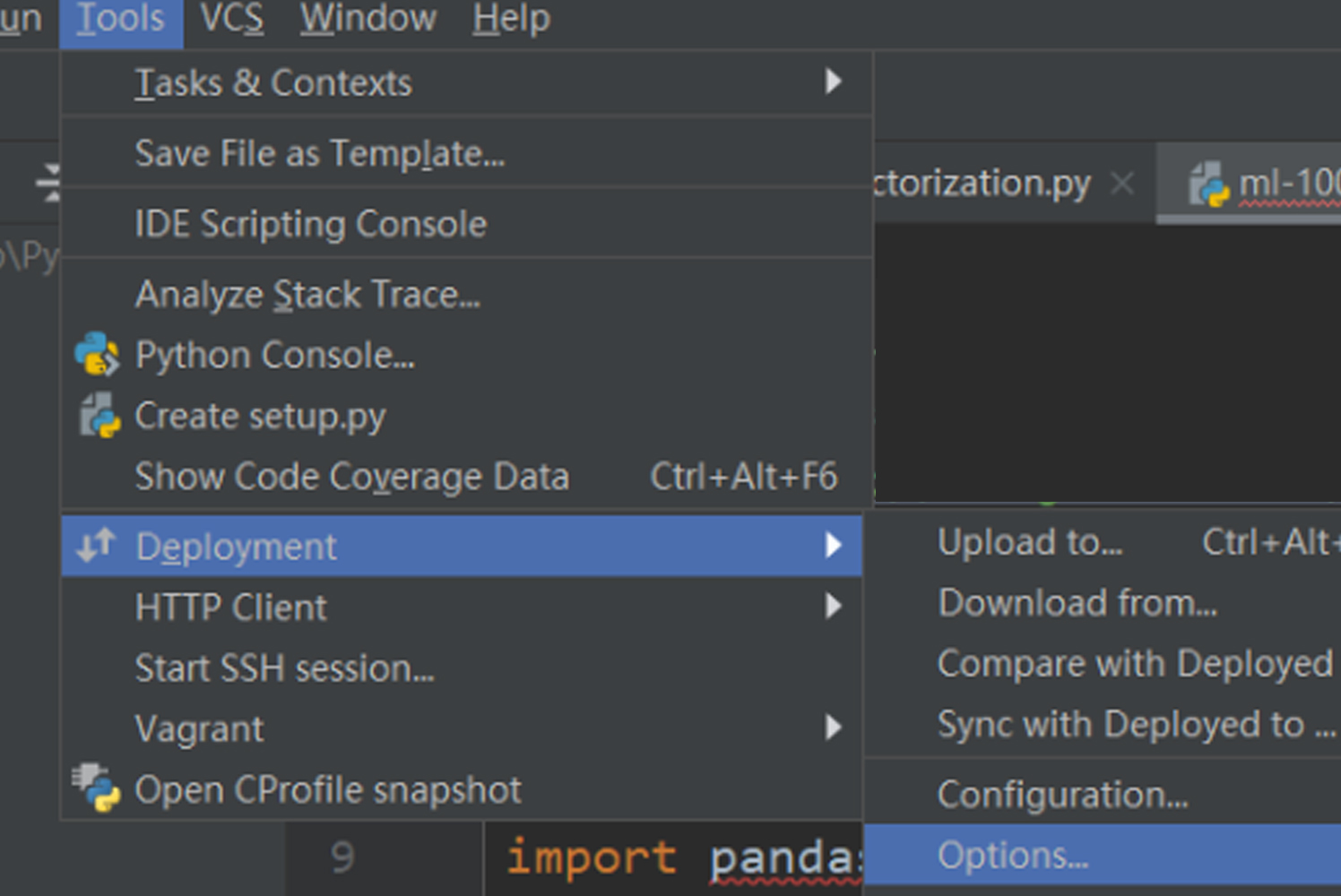This screenshot has height=896, width=1341.
Task: Click the import keyword on line 9
Action: [592, 857]
